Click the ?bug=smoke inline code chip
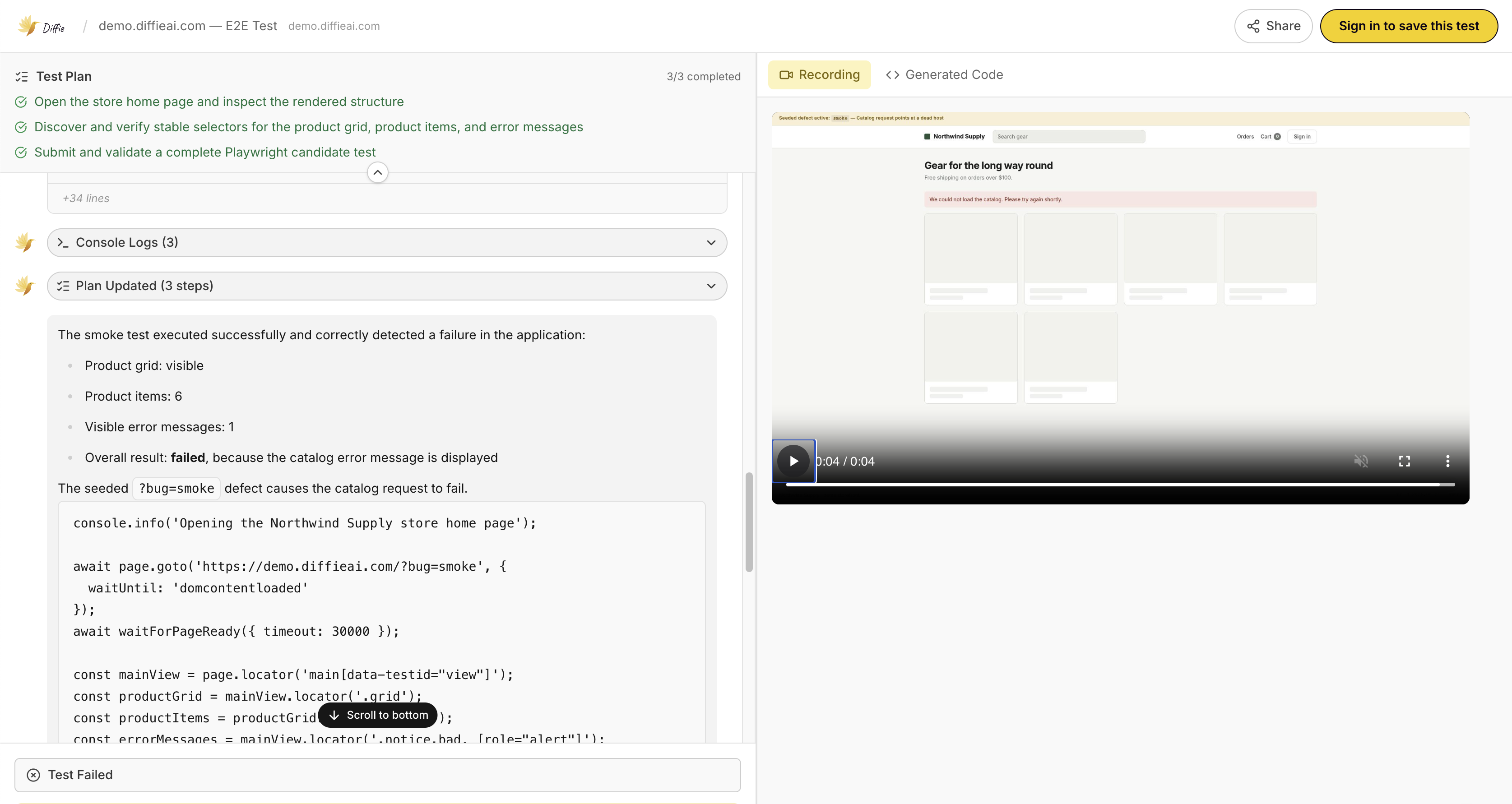The height and width of the screenshot is (804, 1512). tap(176, 488)
